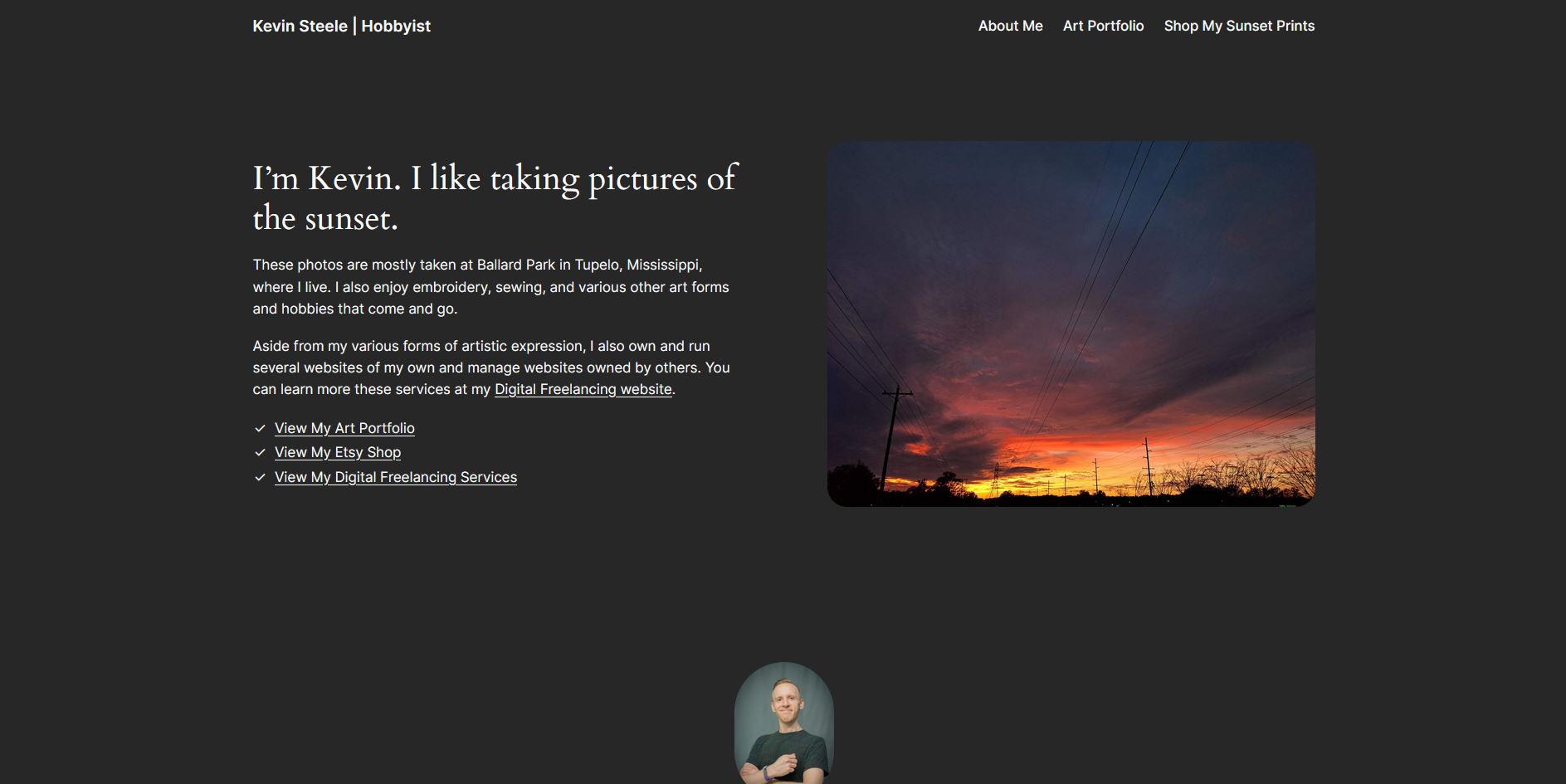
Task: Click the checkmark icon beside Art Portfolio link
Action: [260, 428]
